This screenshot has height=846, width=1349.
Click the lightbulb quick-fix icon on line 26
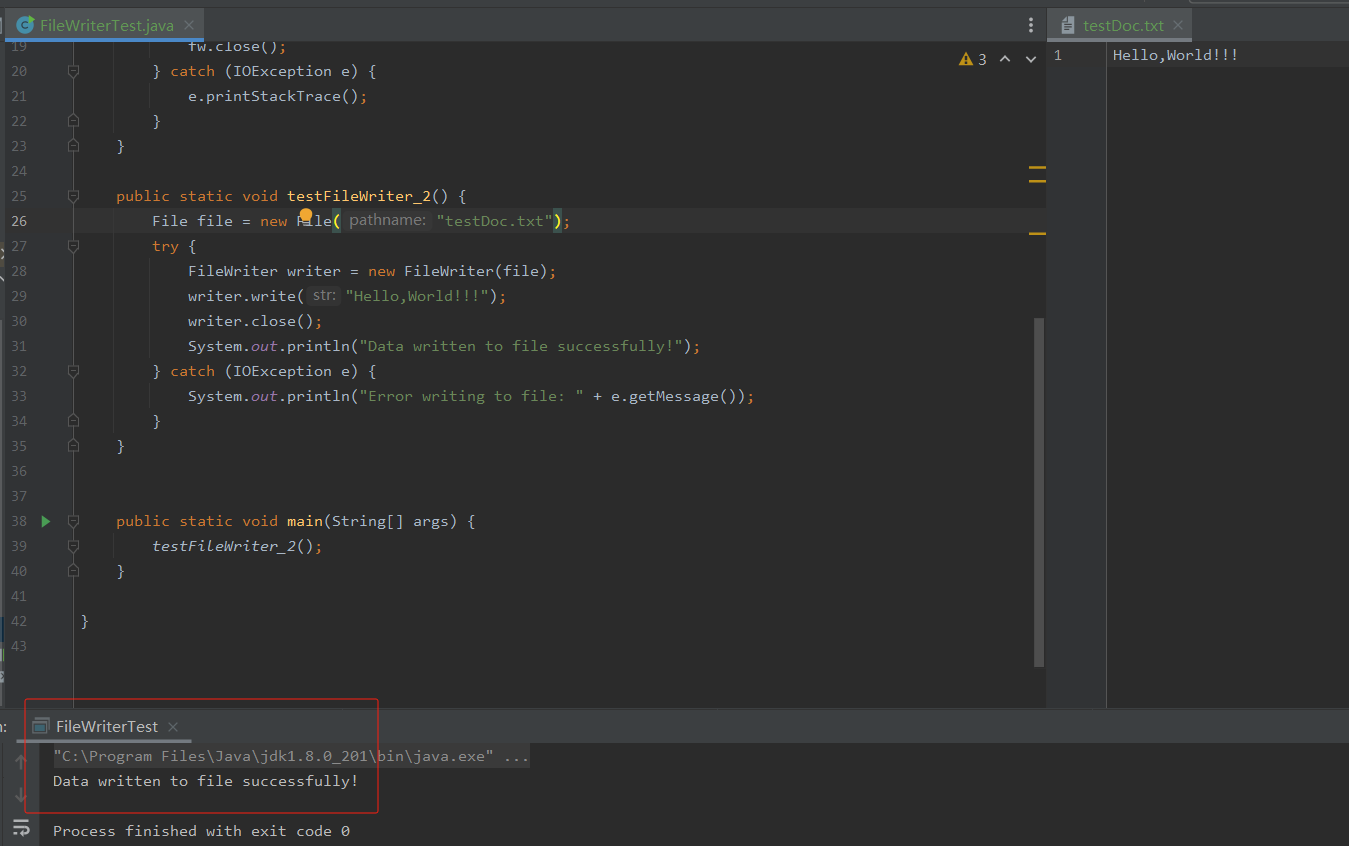click(x=306, y=216)
